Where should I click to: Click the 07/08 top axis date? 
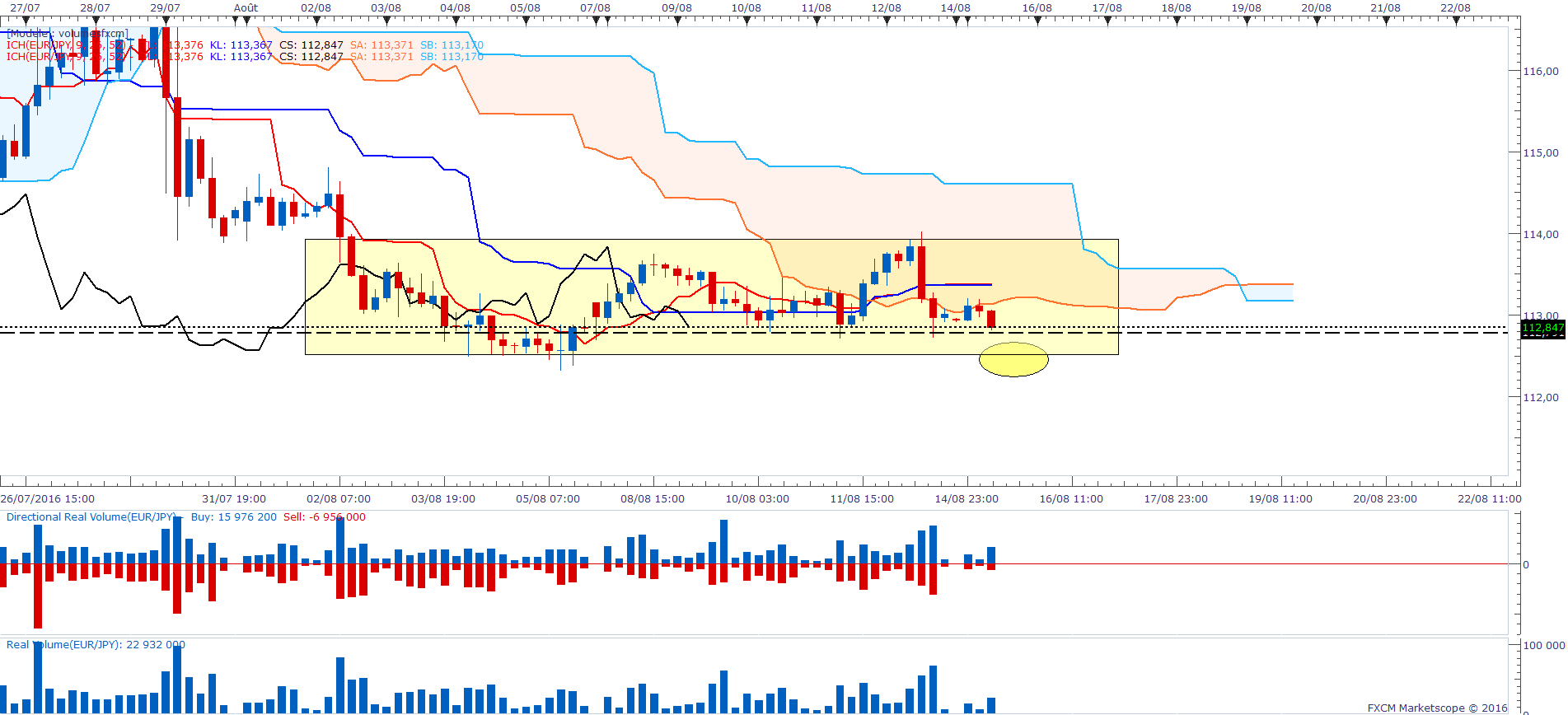596,8
